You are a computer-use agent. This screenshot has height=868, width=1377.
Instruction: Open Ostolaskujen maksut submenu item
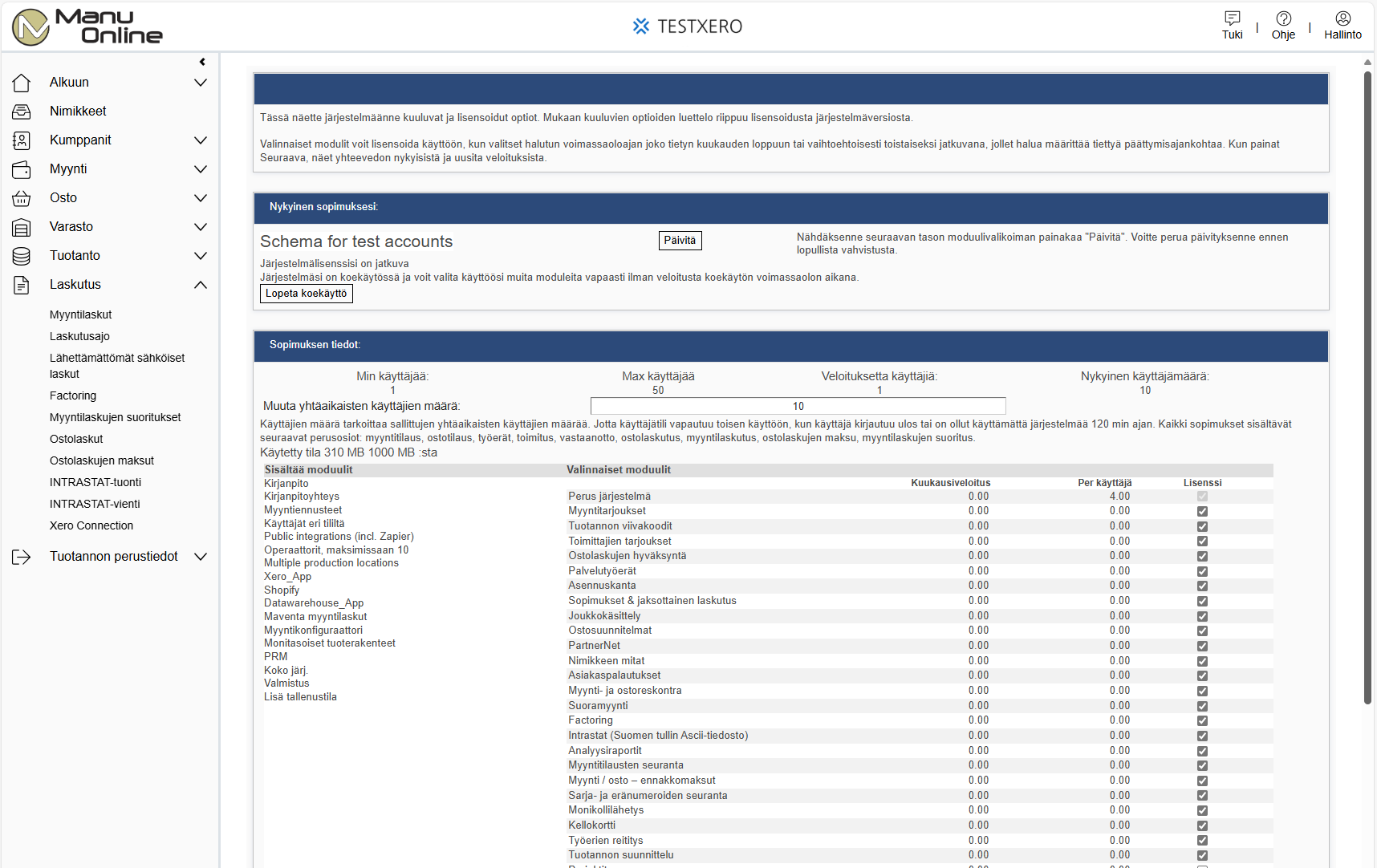click(x=102, y=460)
